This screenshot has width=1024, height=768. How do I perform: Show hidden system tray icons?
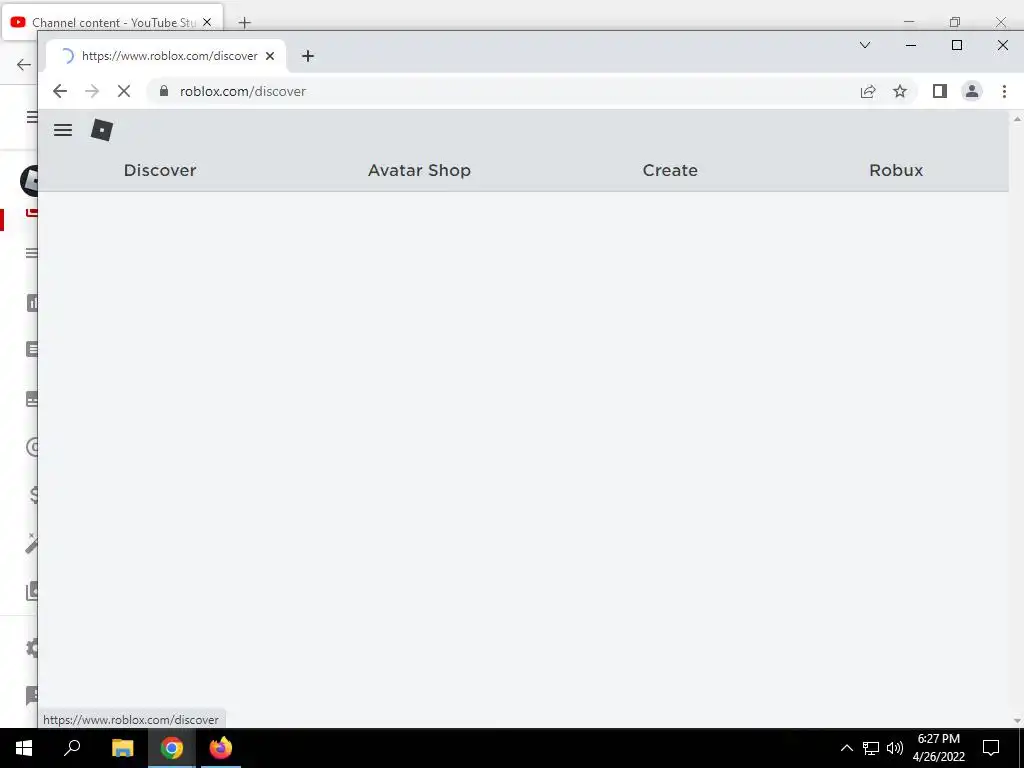pos(846,748)
